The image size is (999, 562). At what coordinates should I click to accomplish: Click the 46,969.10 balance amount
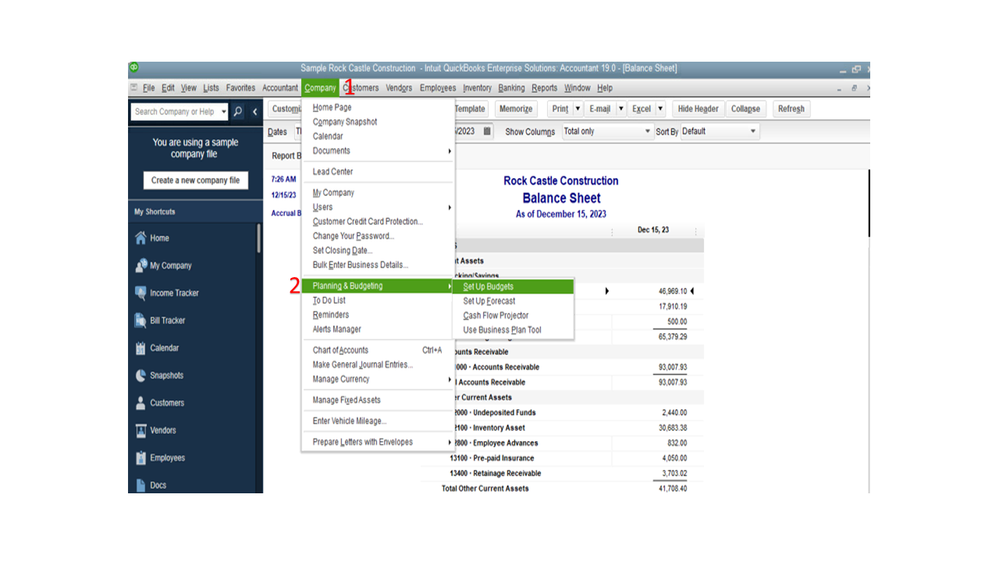coord(673,291)
